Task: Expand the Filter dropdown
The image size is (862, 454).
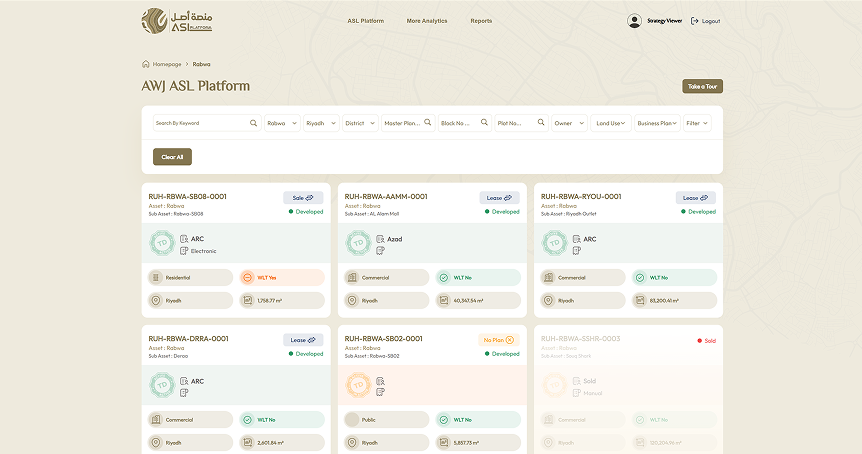Action: coord(697,123)
